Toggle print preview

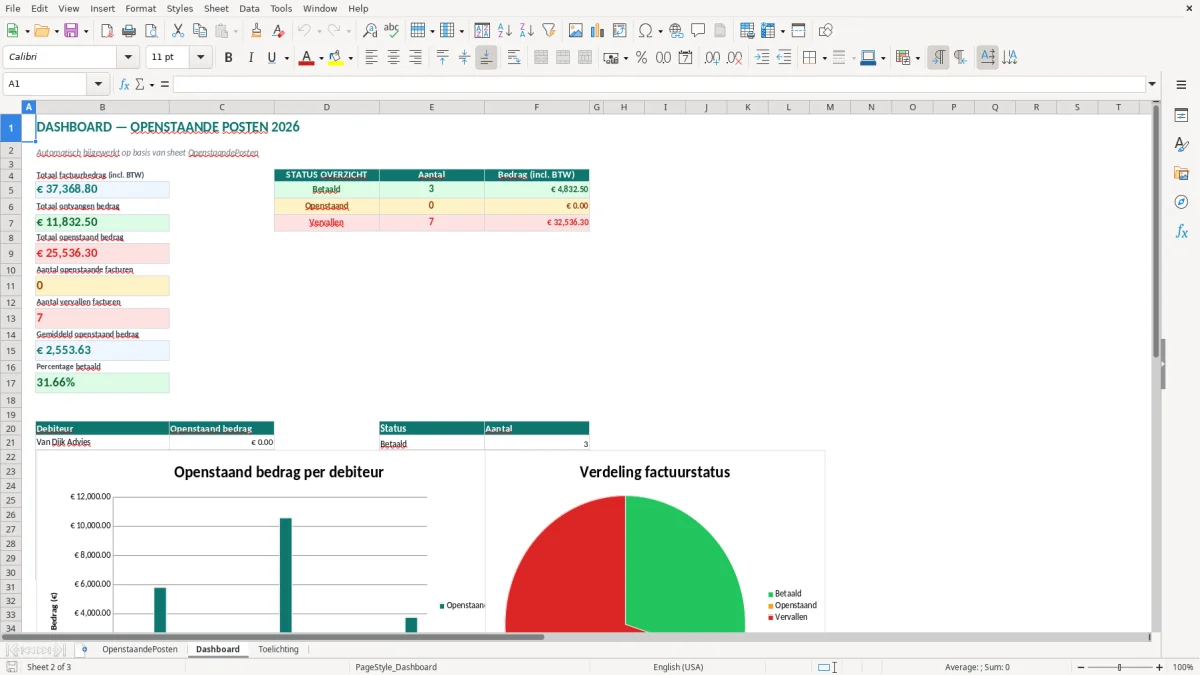tap(152, 31)
